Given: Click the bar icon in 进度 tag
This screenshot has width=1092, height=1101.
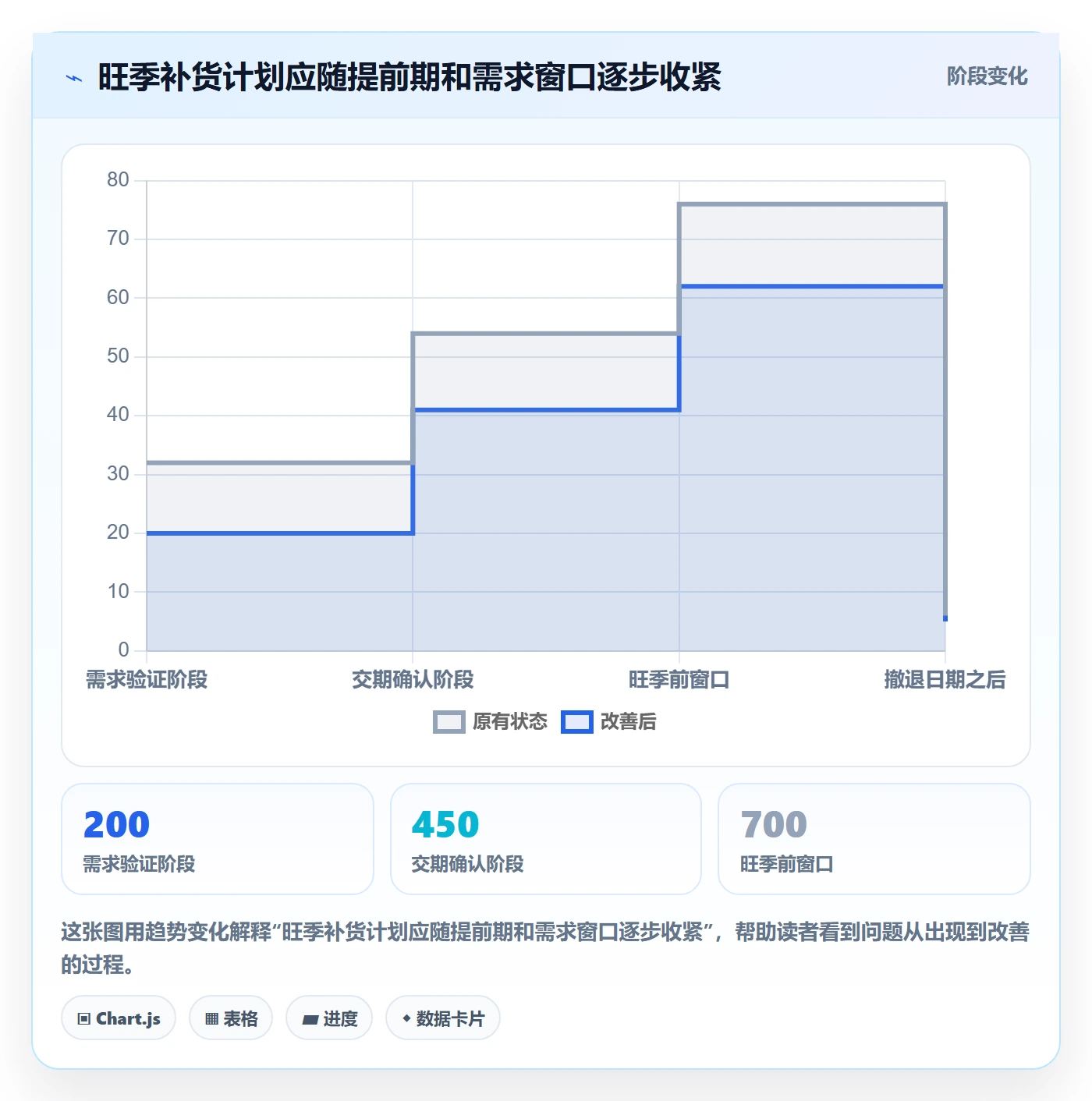Looking at the screenshot, I should 310,1019.
